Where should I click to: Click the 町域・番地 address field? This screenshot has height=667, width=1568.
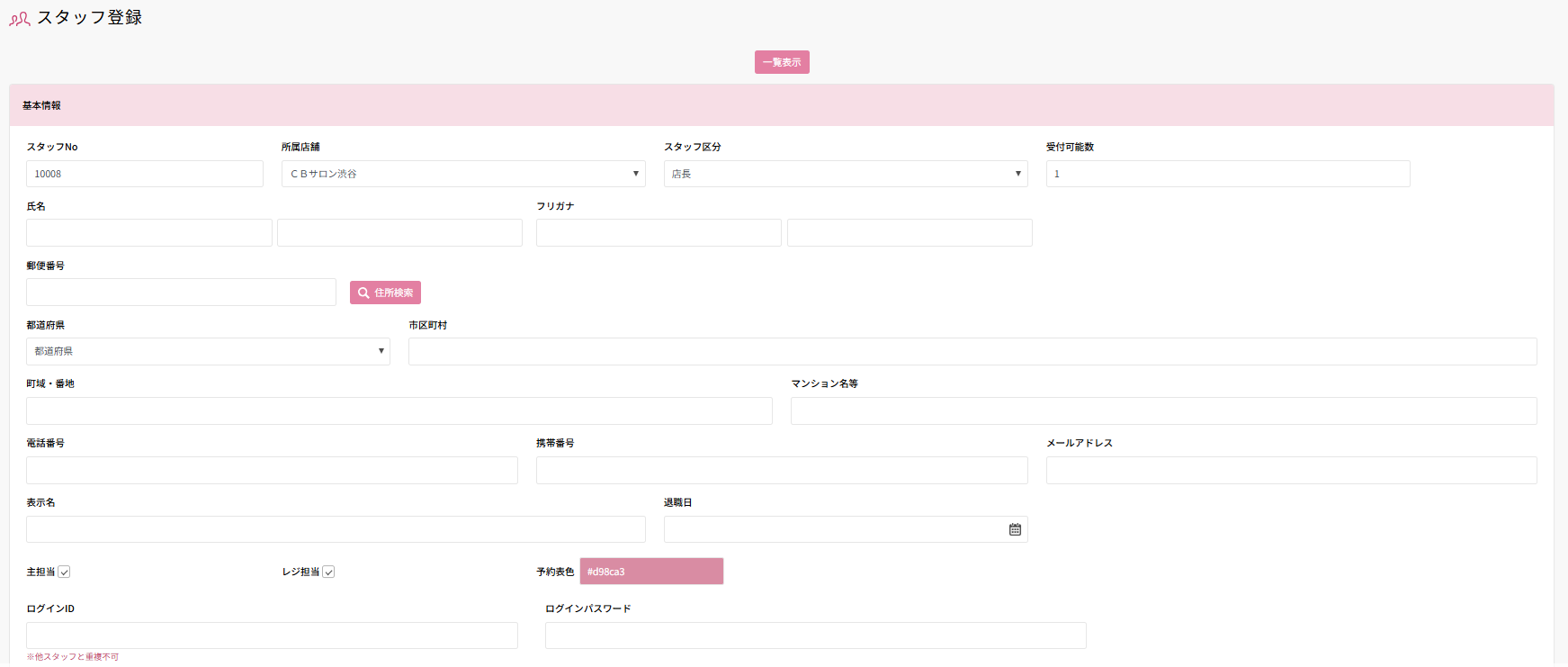tap(399, 411)
